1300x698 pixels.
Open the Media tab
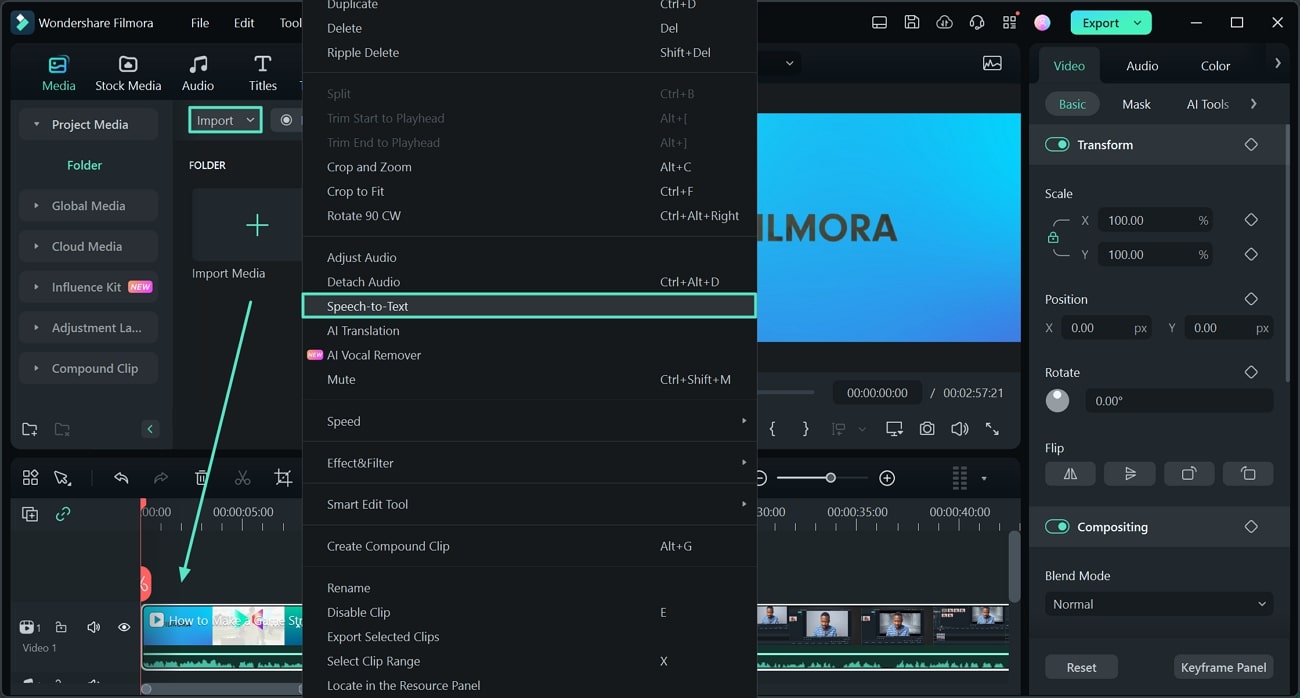tap(58, 74)
